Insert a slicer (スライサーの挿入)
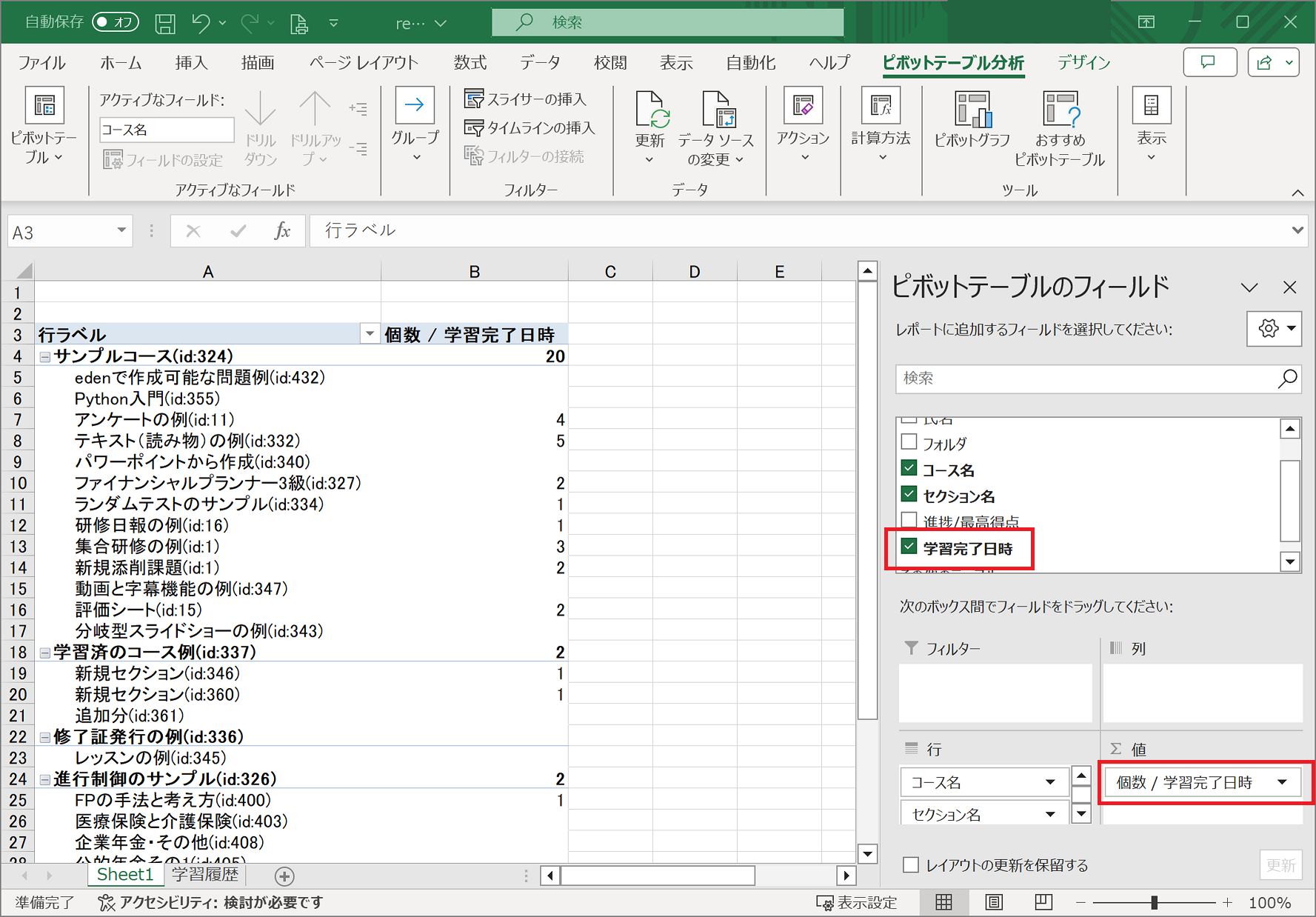Viewport: 1316px width, 917px height. click(525, 99)
